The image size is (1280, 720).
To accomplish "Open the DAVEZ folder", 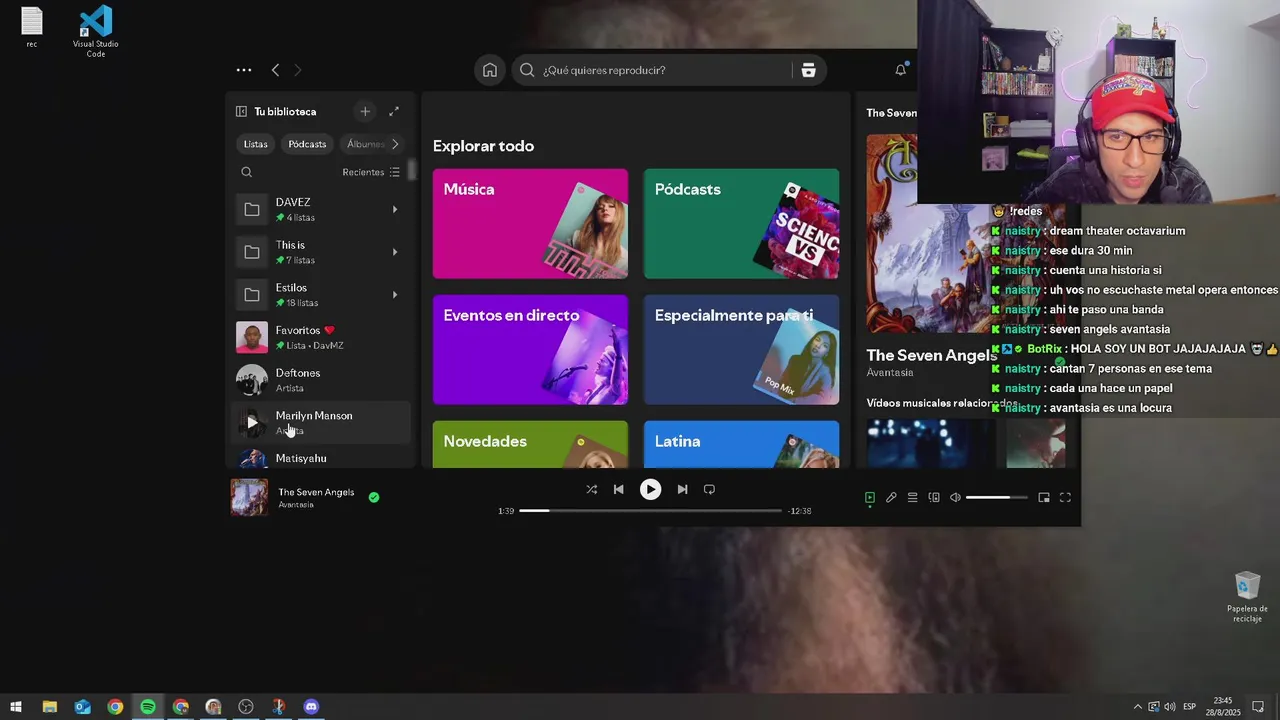I will [x=318, y=210].
